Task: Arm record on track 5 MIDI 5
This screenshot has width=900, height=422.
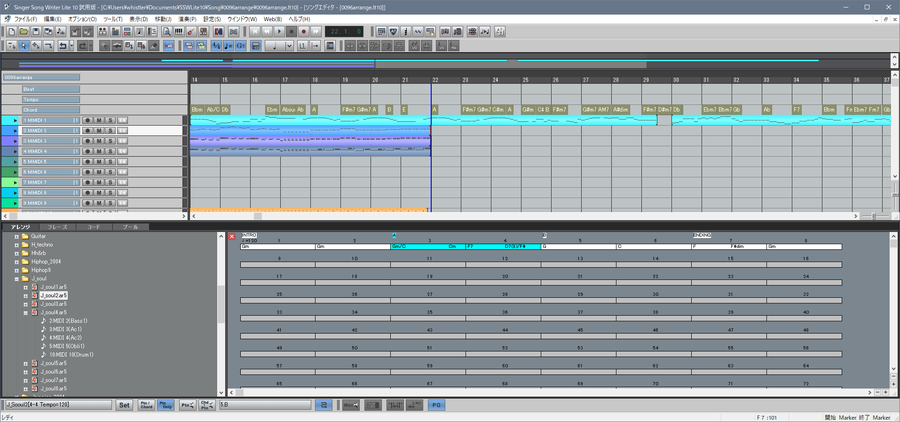Action: coord(87,161)
